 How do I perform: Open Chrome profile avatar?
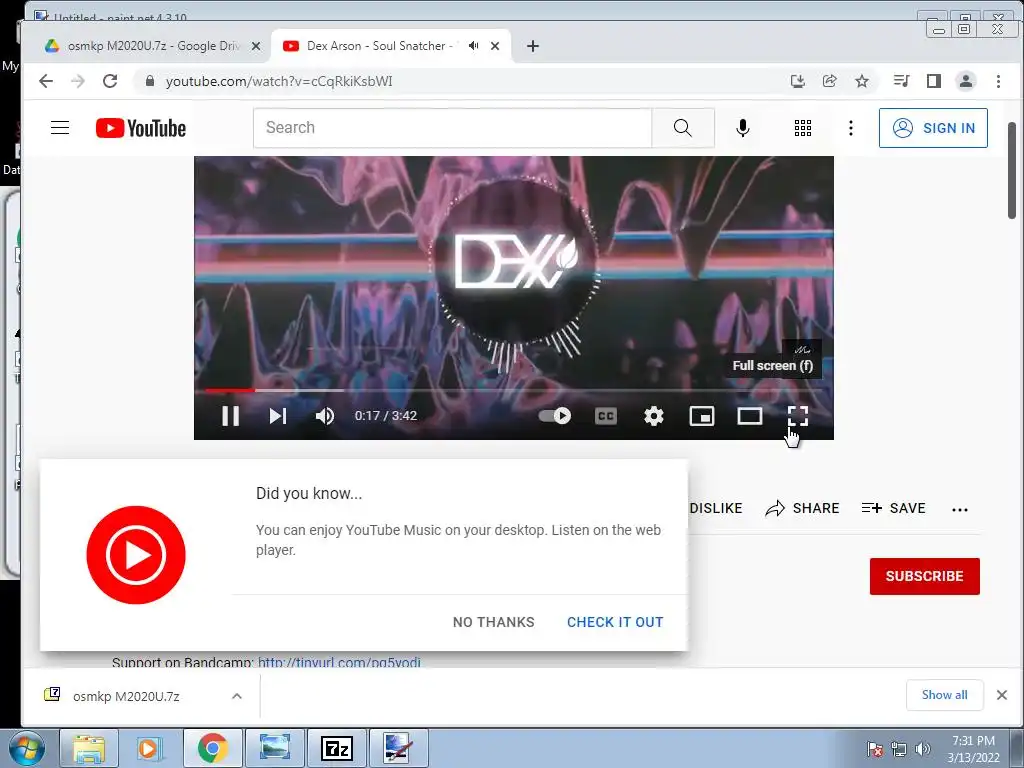[965, 81]
